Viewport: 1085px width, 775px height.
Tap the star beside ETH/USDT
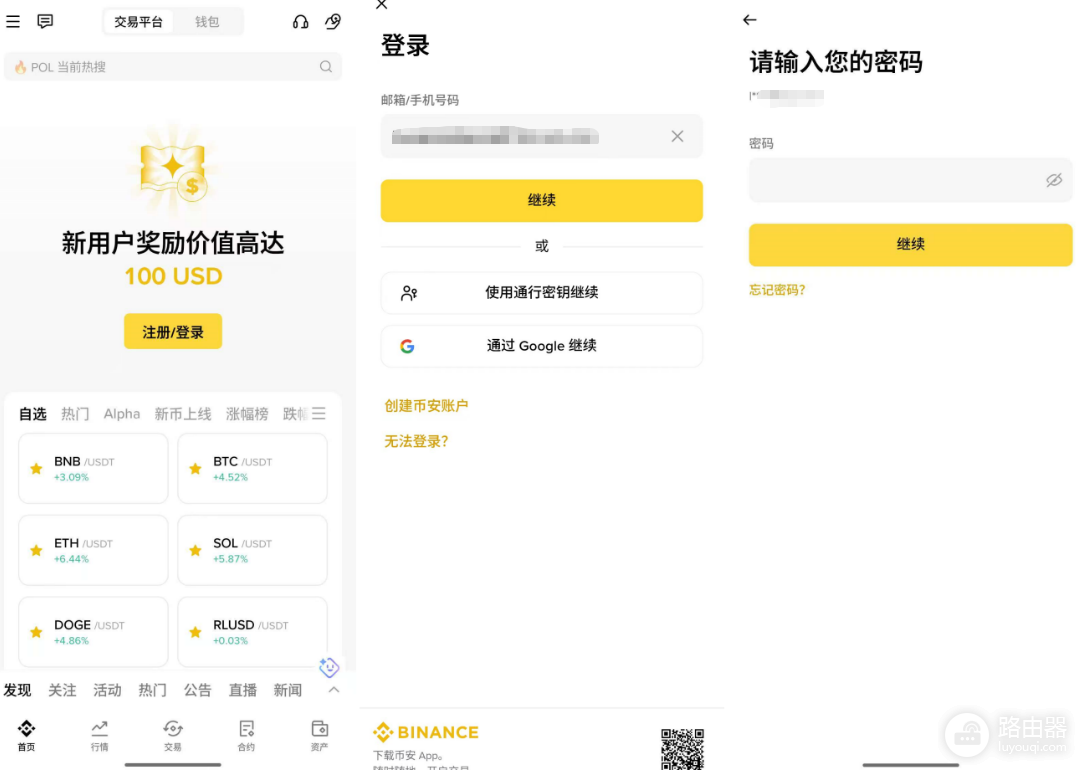pos(37,551)
